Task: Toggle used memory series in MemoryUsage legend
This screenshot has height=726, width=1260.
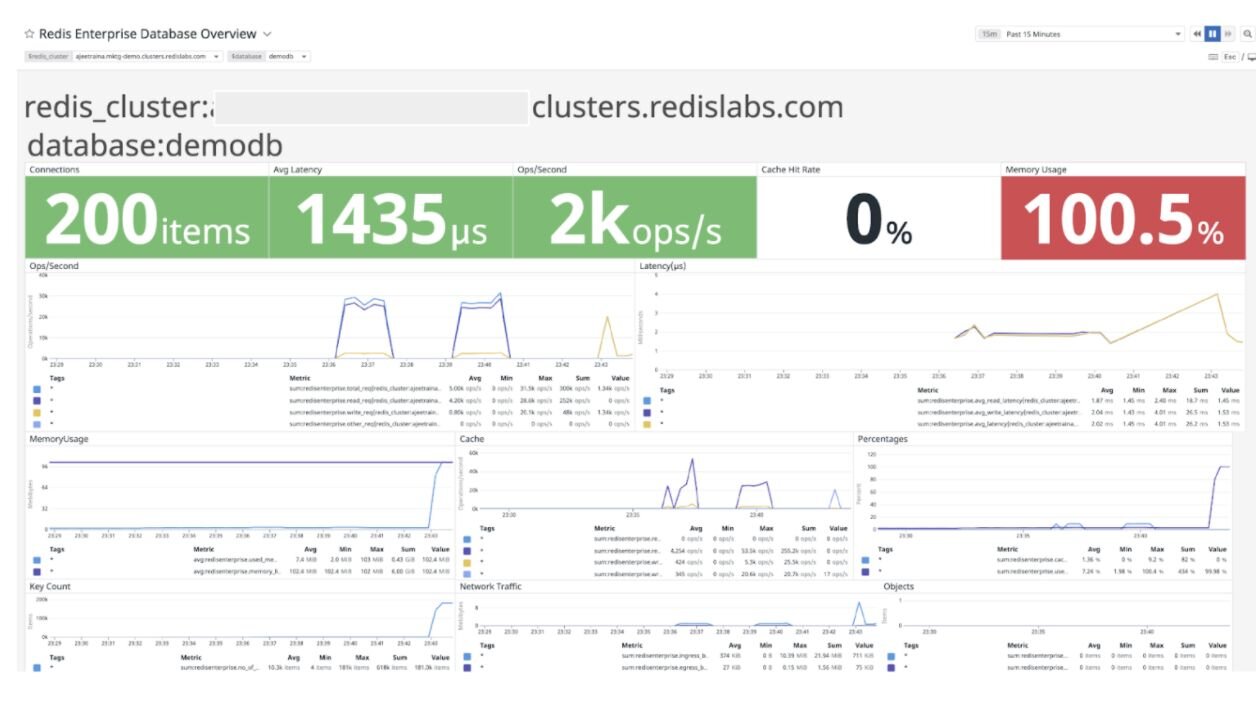Action: tap(37, 560)
